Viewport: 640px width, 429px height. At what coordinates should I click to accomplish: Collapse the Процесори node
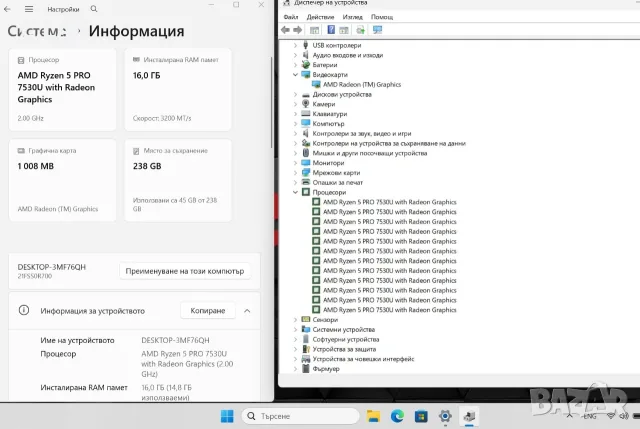295,192
